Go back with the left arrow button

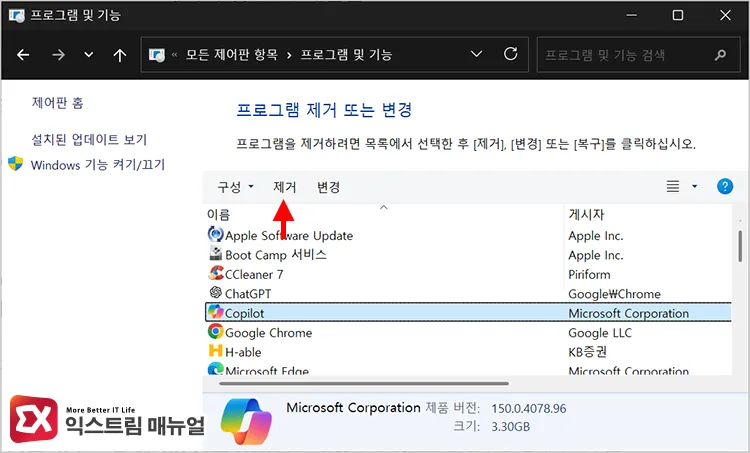[23, 55]
